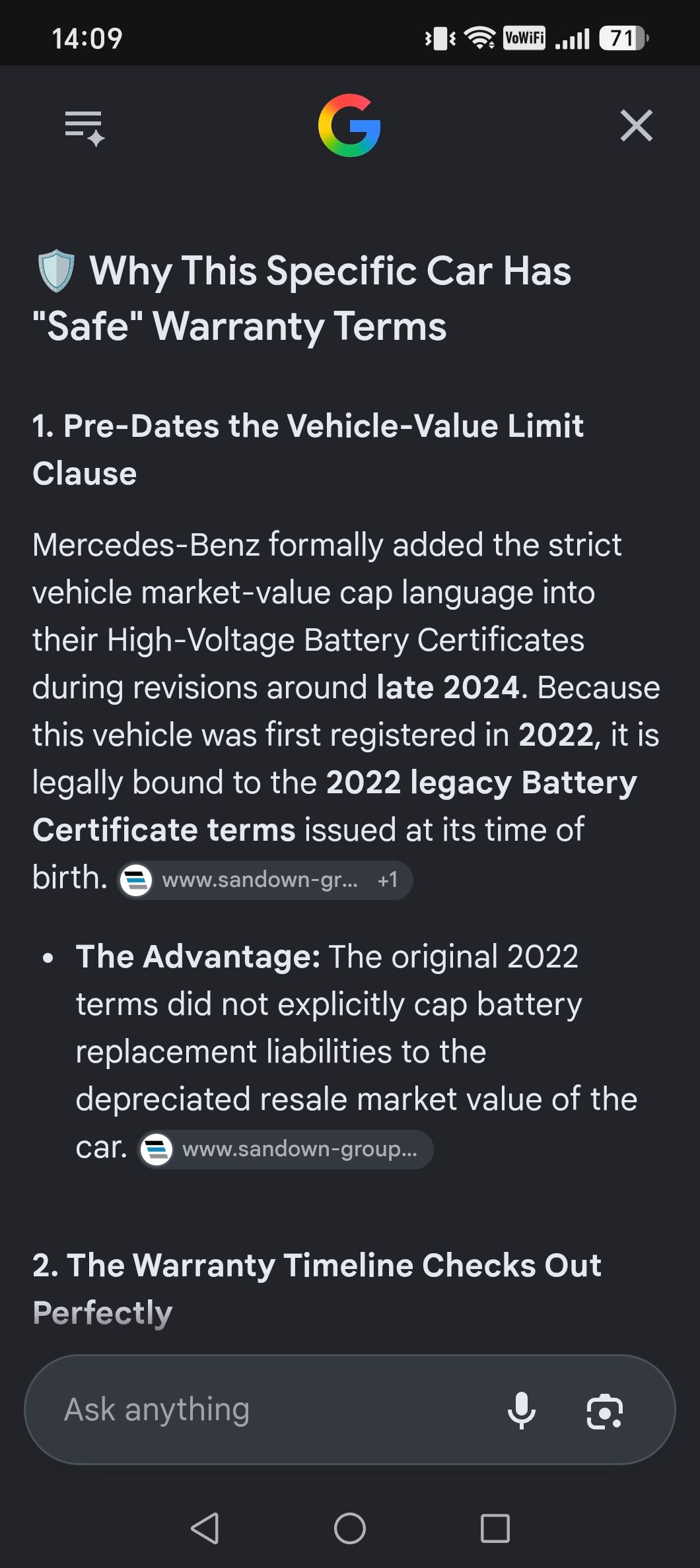
Task: Tap the Android home circle button
Action: point(350,1528)
